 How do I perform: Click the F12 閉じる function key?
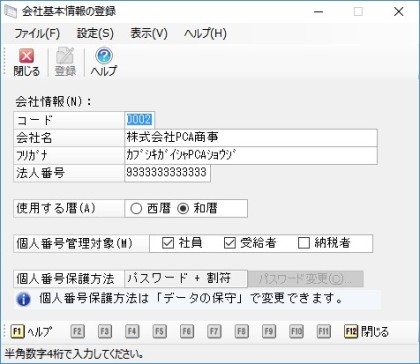[x=367, y=331]
